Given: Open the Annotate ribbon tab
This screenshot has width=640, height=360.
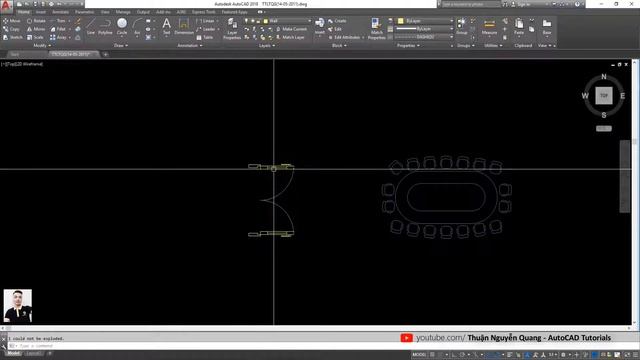Looking at the screenshot, I should 60,12.
